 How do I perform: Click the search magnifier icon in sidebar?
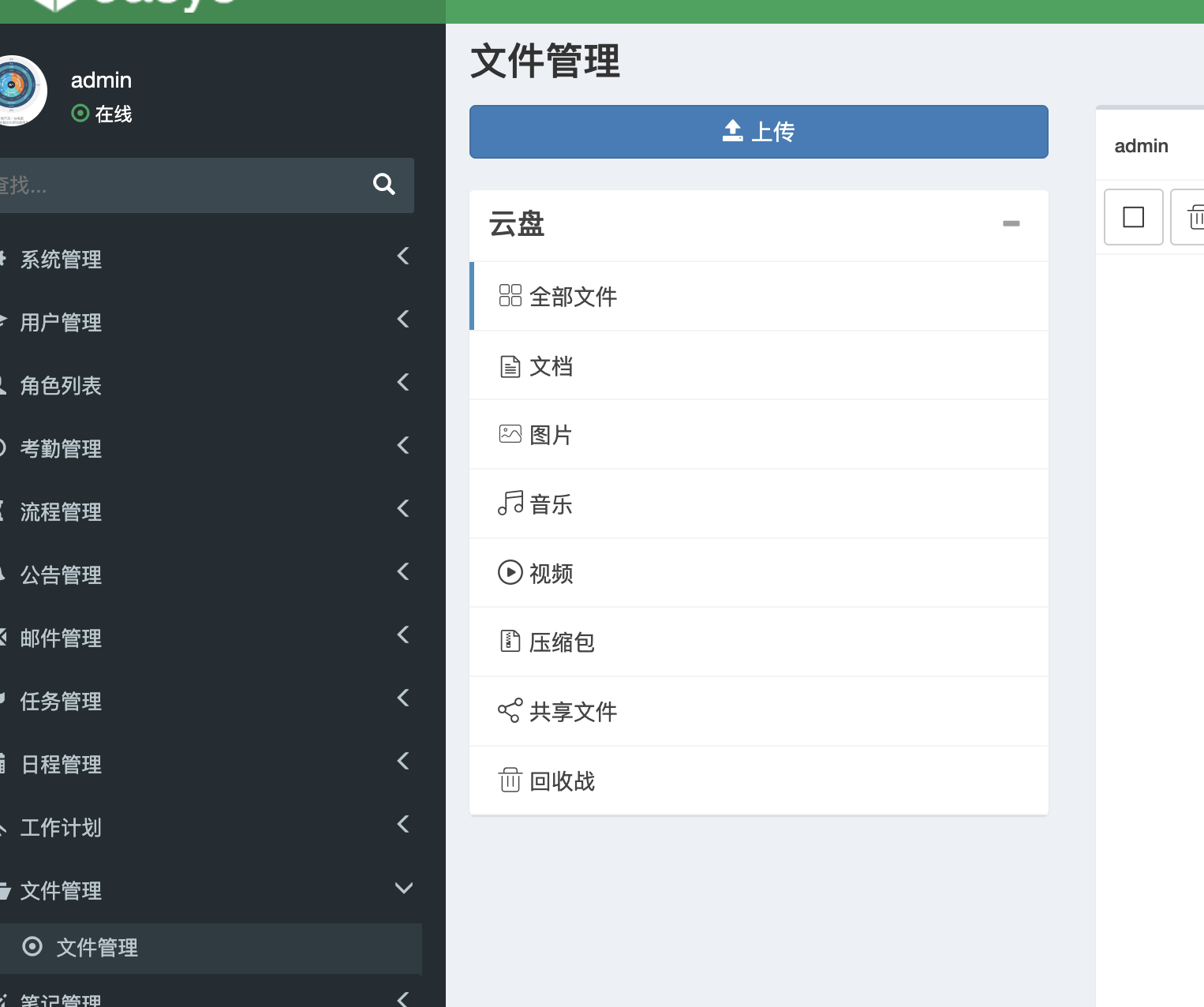point(383,185)
